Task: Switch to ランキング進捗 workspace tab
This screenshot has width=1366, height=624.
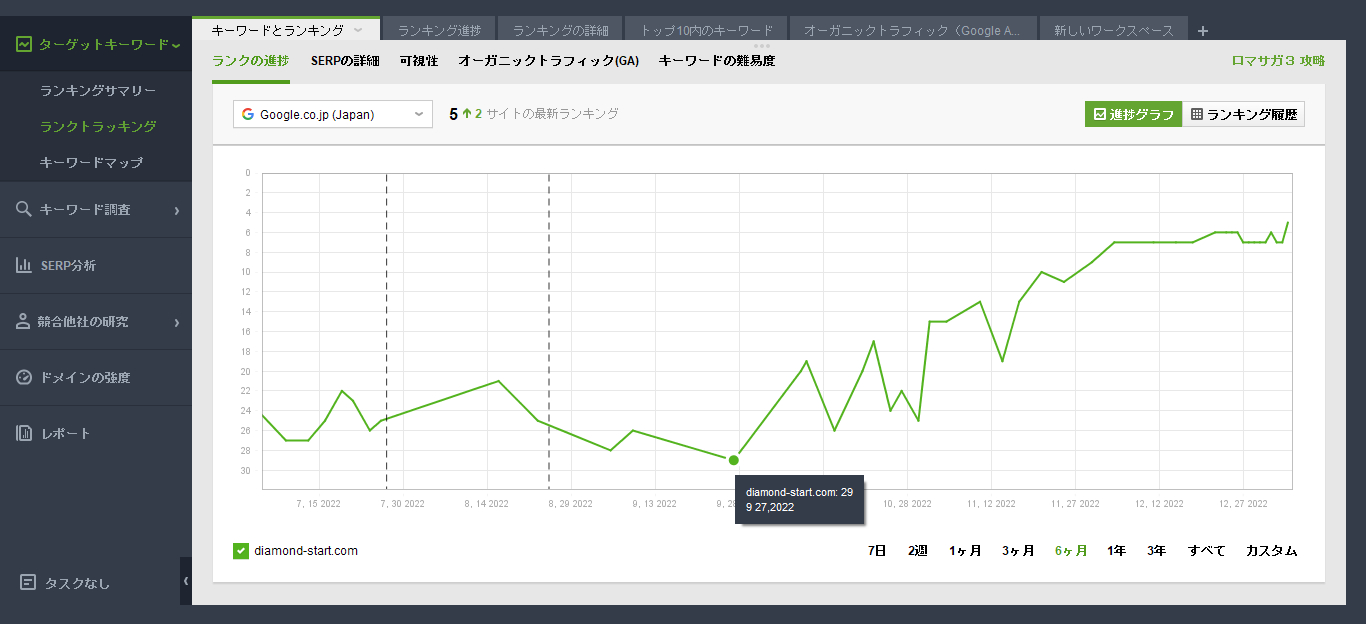Action: [x=438, y=31]
